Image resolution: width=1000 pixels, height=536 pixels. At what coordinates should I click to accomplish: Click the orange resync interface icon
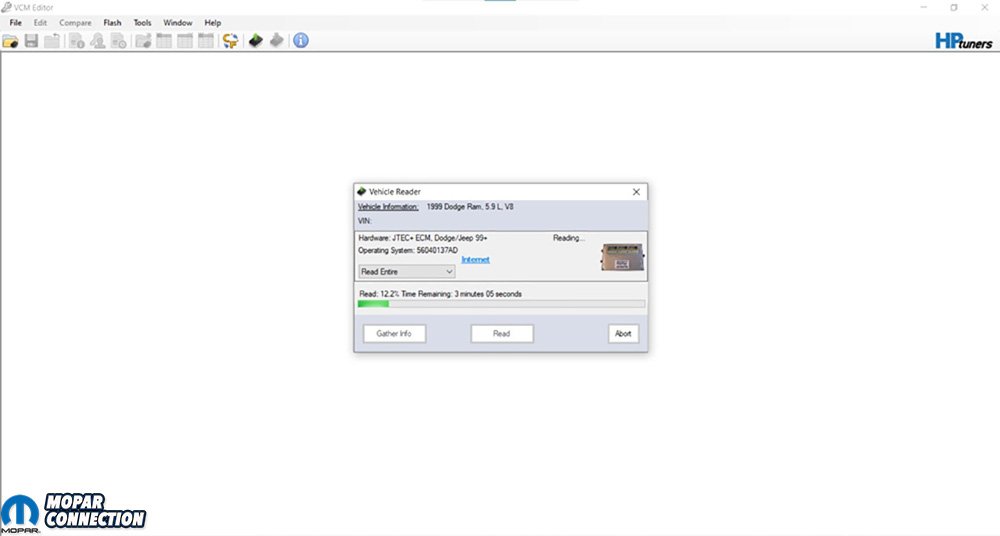tap(230, 41)
